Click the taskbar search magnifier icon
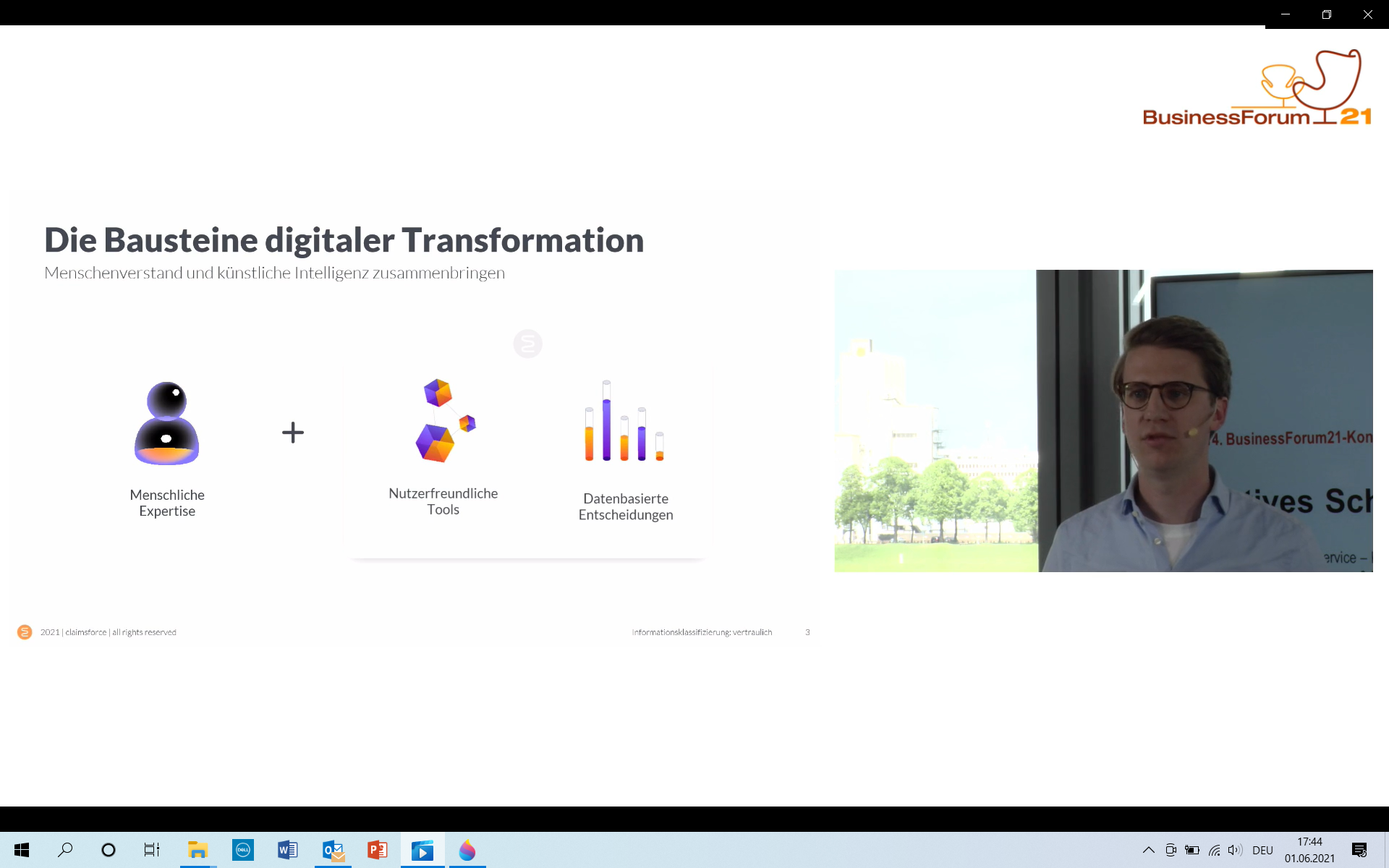 pyautogui.click(x=65, y=850)
